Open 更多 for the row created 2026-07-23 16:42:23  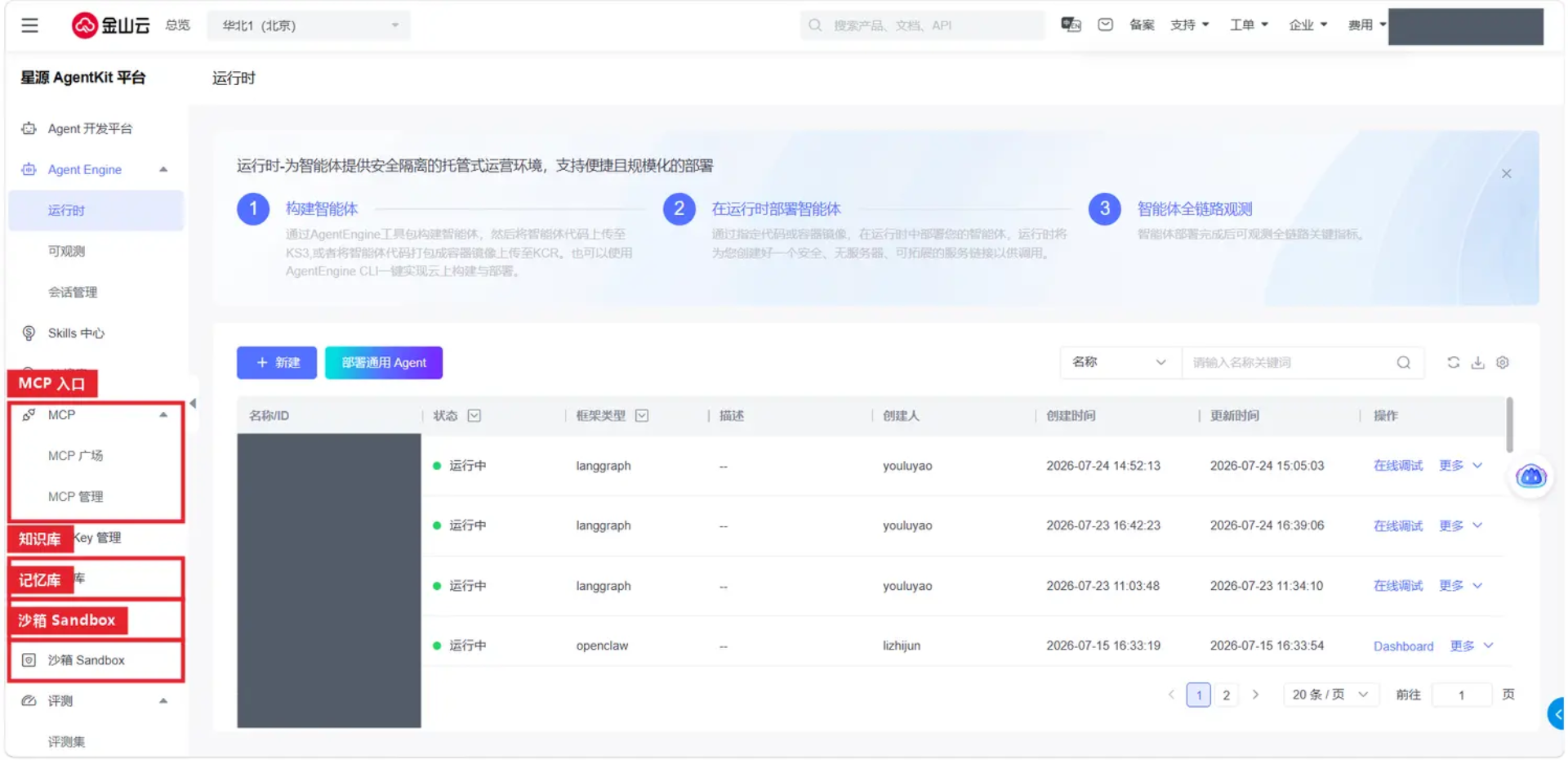(1460, 525)
